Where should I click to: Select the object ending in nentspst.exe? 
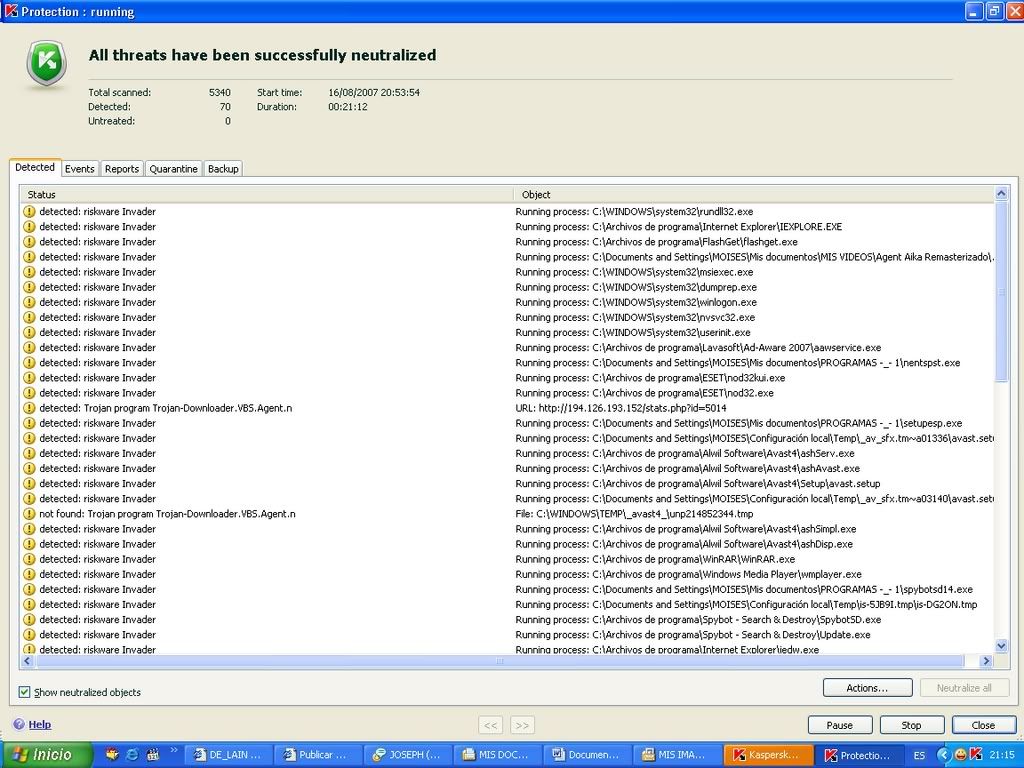[738, 362]
